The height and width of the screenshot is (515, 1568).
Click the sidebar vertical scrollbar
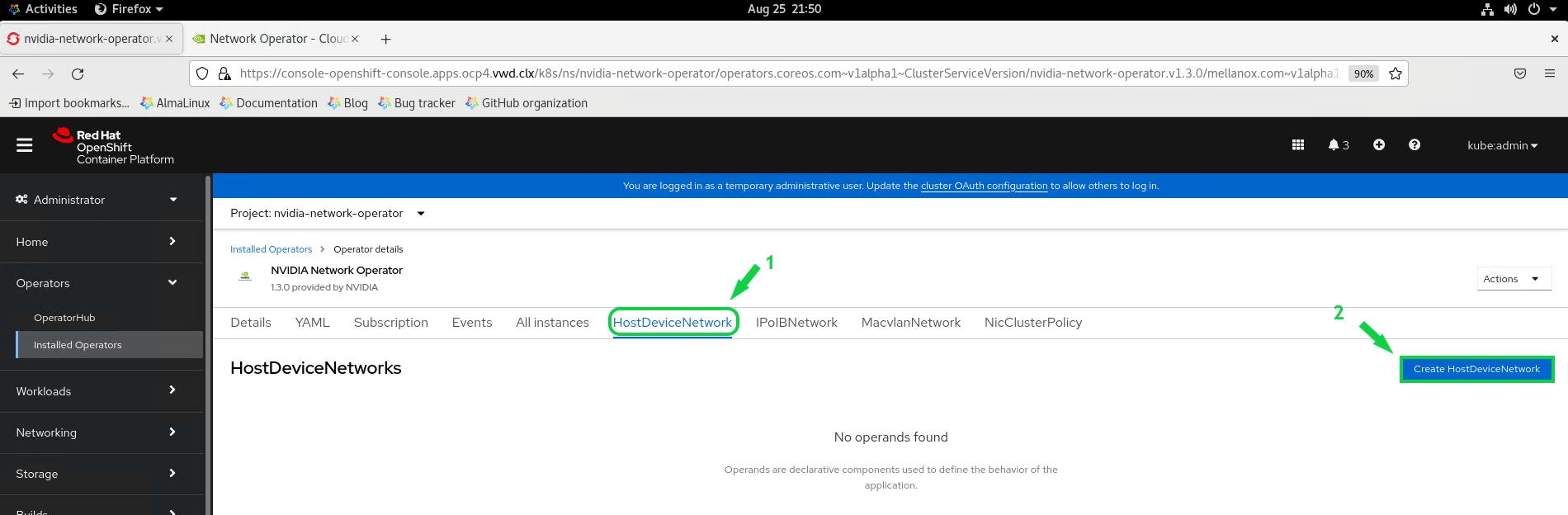208,344
